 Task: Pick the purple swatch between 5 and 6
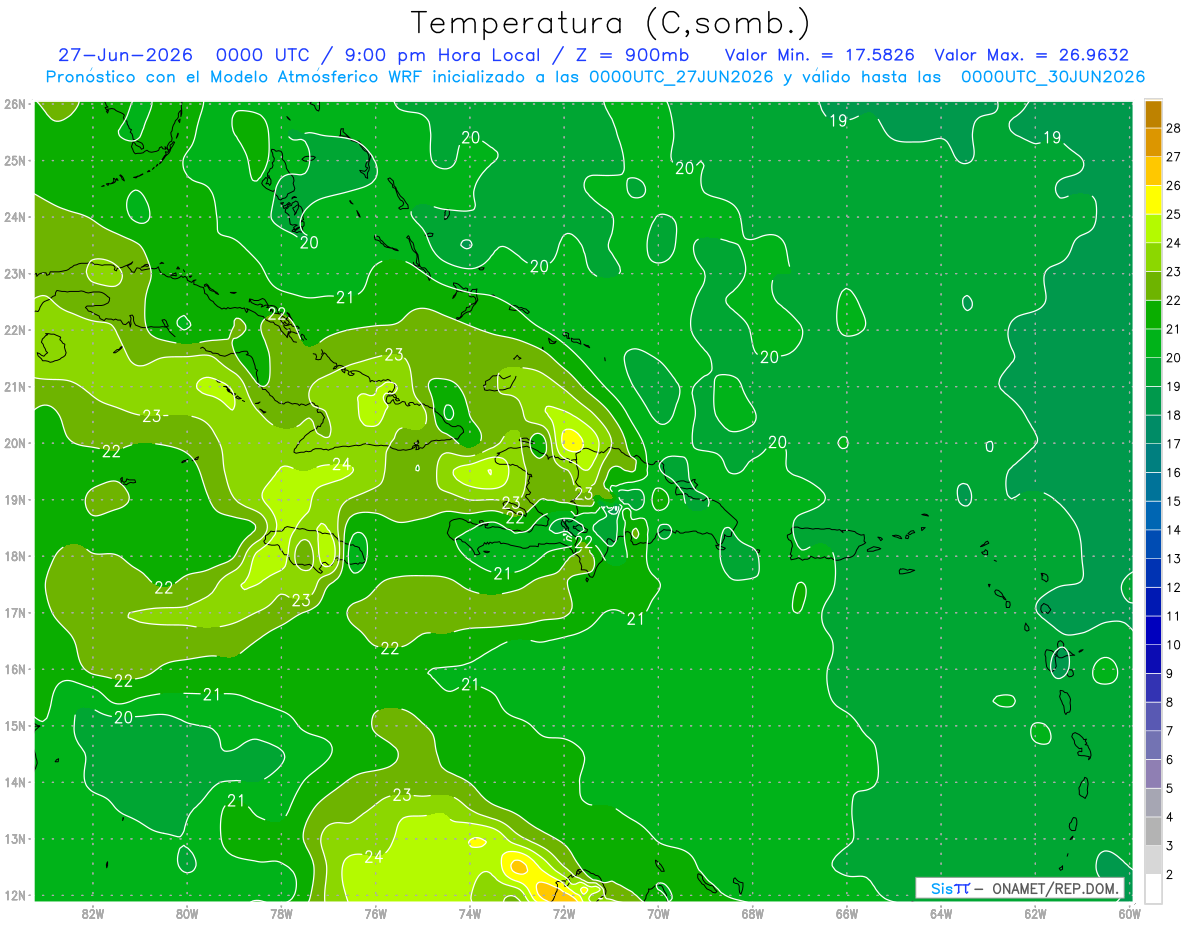1153,774
